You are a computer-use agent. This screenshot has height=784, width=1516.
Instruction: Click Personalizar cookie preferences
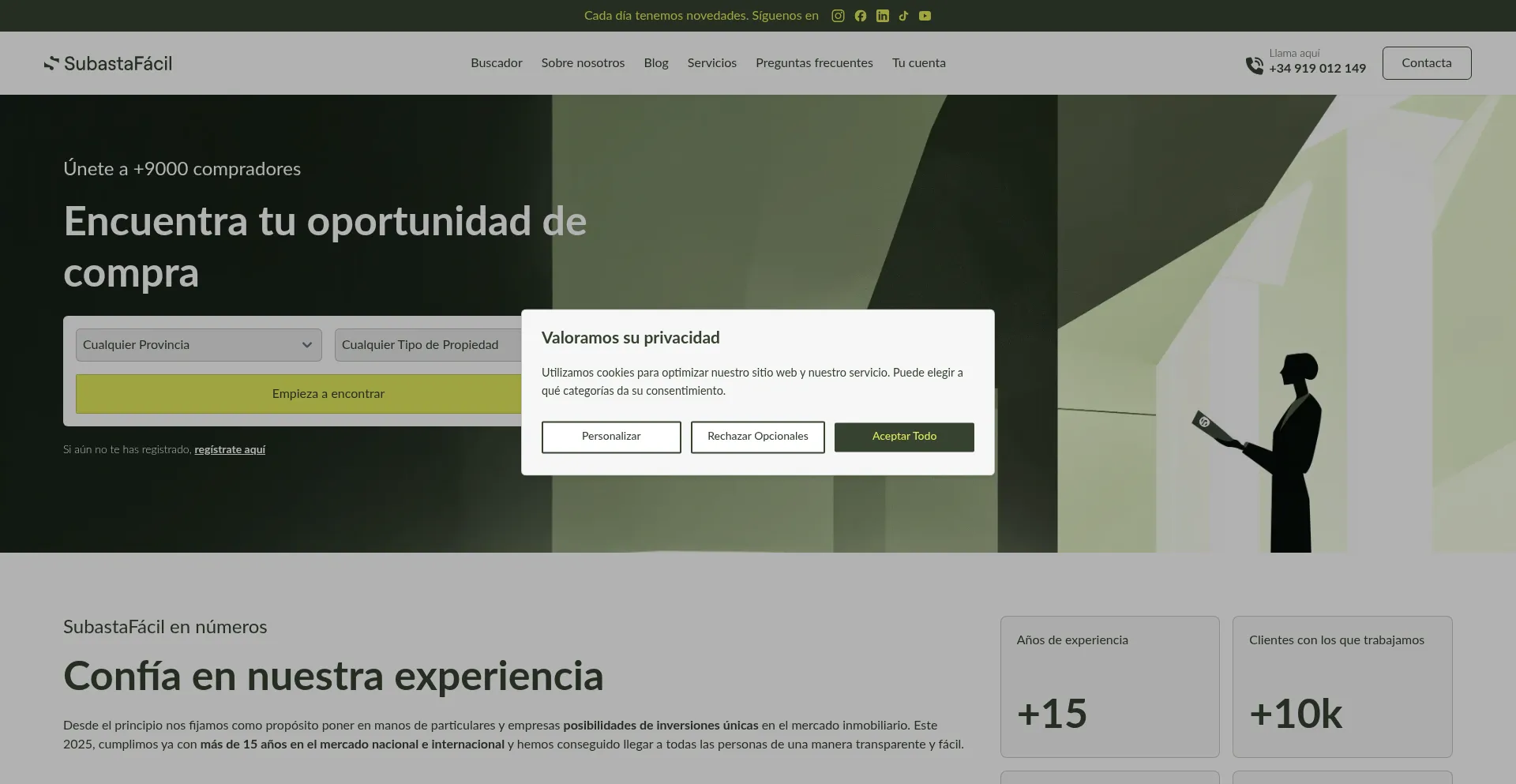(610, 437)
